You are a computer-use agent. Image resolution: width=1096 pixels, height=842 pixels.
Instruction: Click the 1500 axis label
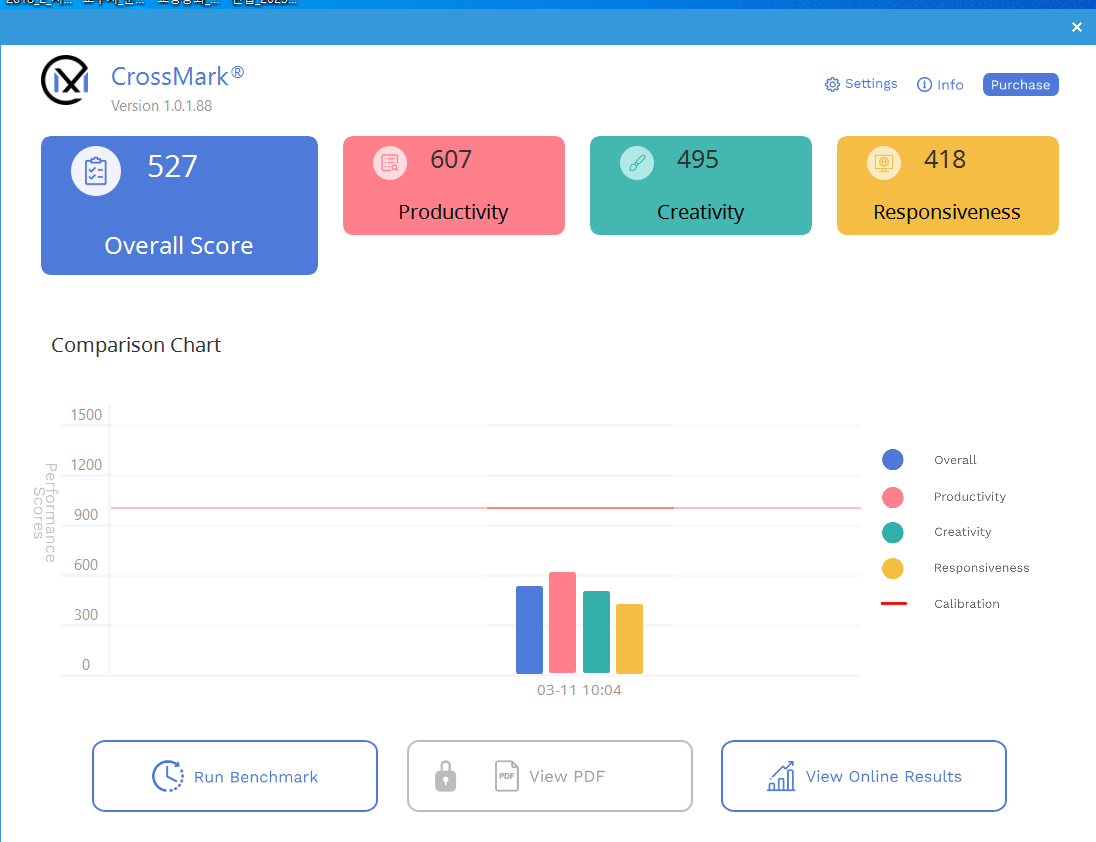(86, 414)
